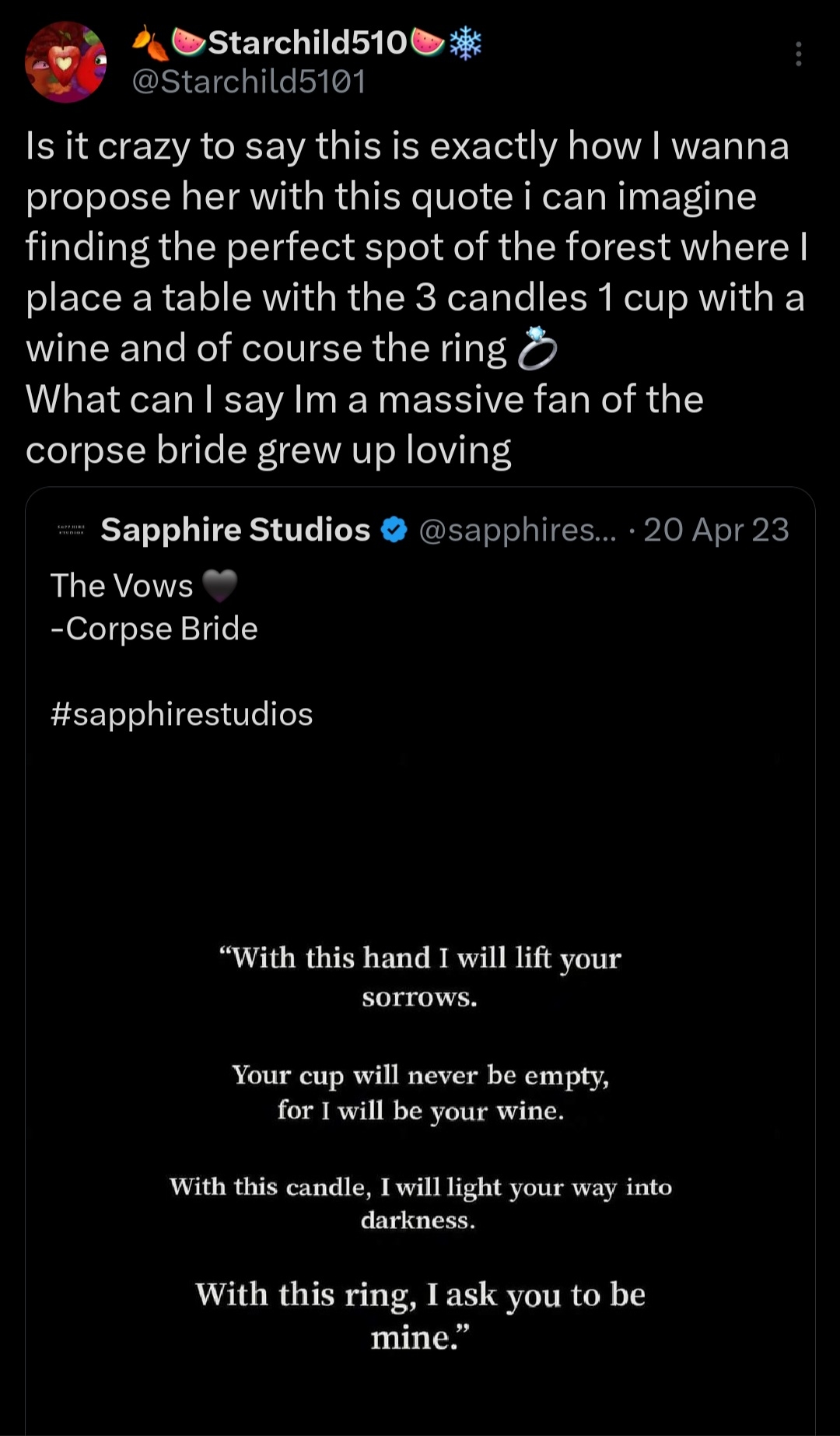
Task: Open the Sapphire Studios name in quoted tweet
Action: pyautogui.click(x=236, y=530)
